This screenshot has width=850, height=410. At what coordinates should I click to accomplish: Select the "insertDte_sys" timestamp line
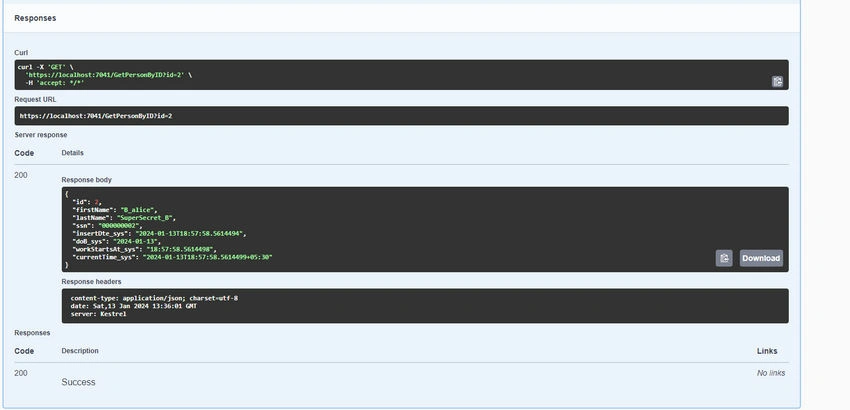(x=159, y=233)
